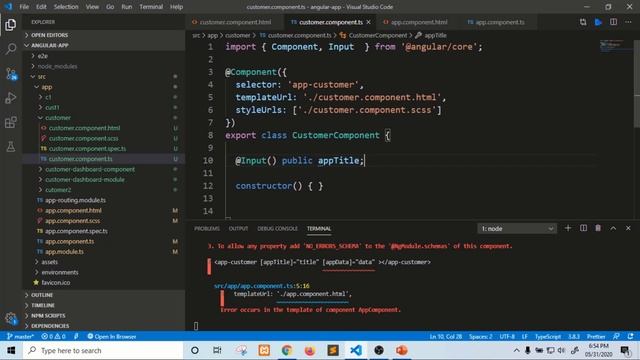This screenshot has width=640, height=360.
Task: Change TypeScript language mode
Action: coord(548,336)
